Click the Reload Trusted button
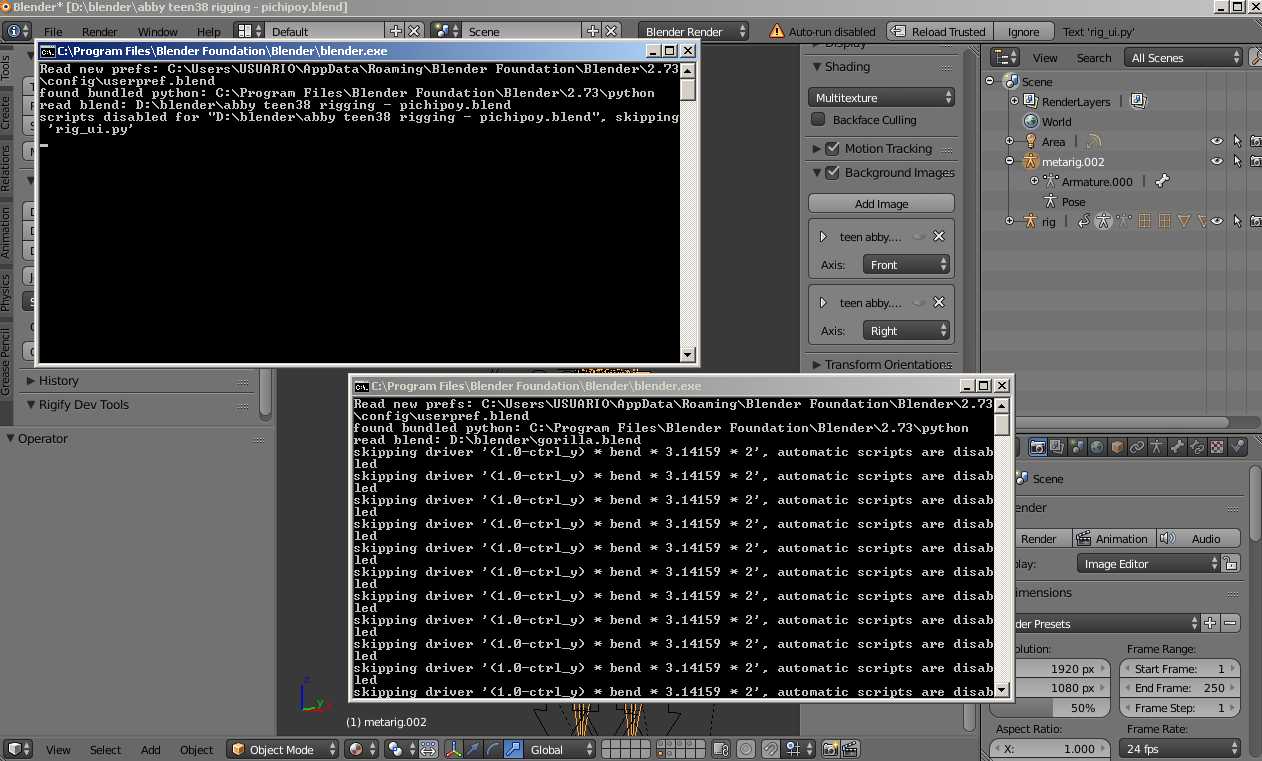Image resolution: width=1262 pixels, height=761 pixels. tap(940, 32)
